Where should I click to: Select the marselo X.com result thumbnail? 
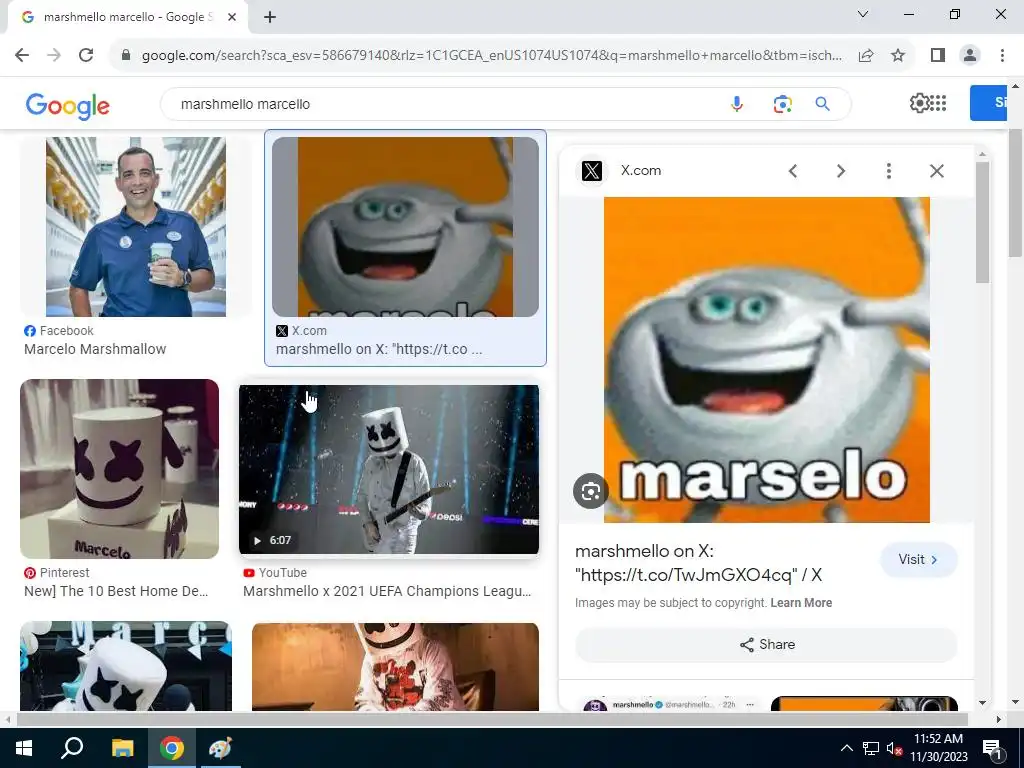406,227
